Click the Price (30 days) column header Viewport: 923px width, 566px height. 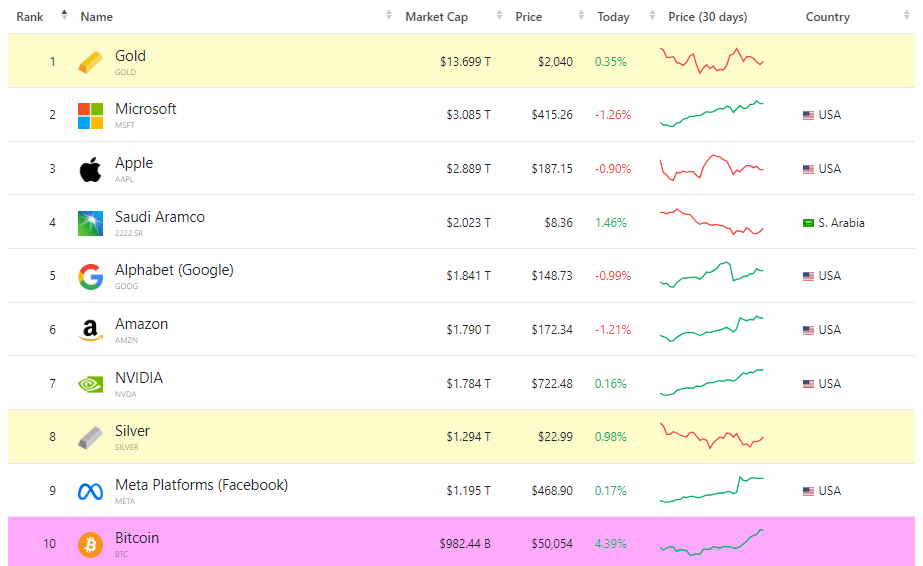pyautogui.click(x=708, y=17)
